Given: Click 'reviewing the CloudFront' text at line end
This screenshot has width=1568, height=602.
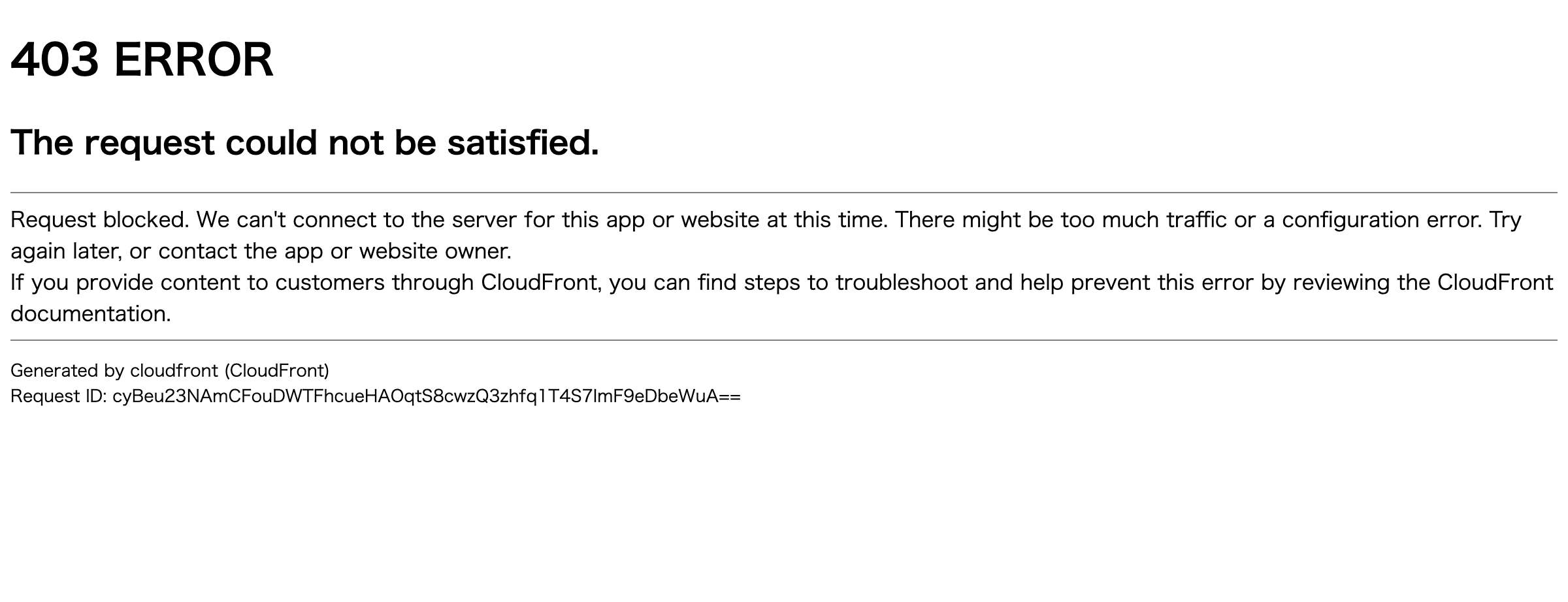Looking at the screenshot, I should (1423, 282).
